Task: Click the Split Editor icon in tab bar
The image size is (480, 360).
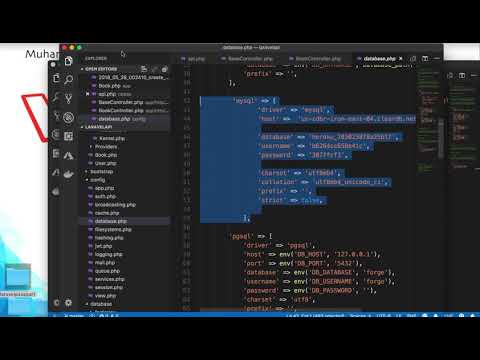Action: (425, 58)
